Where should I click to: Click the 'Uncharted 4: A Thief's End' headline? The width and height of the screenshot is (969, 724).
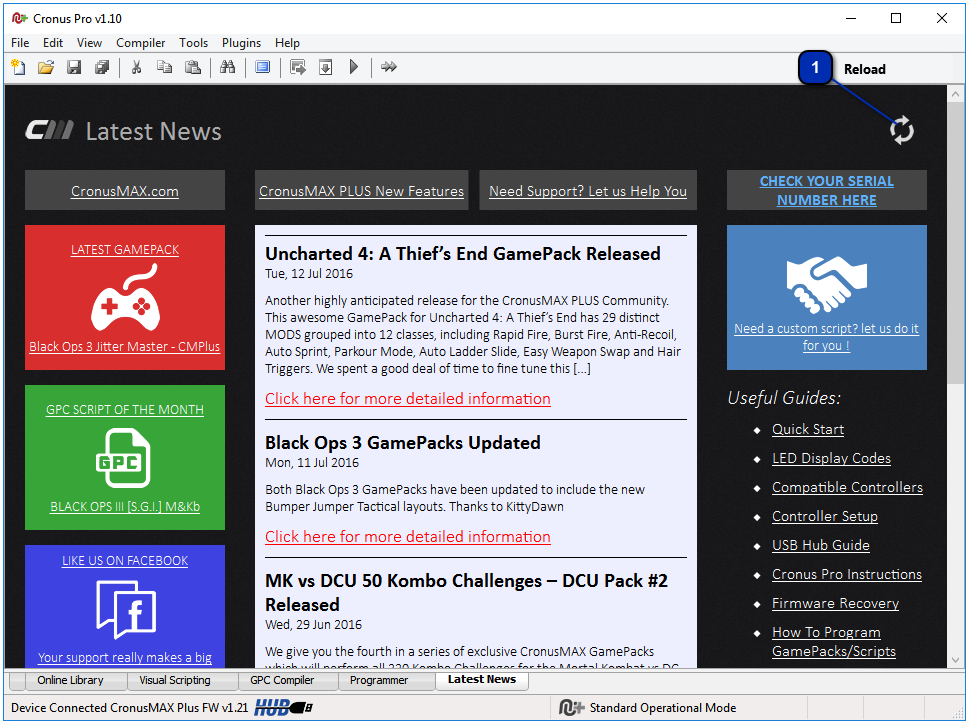click(463, 254)
